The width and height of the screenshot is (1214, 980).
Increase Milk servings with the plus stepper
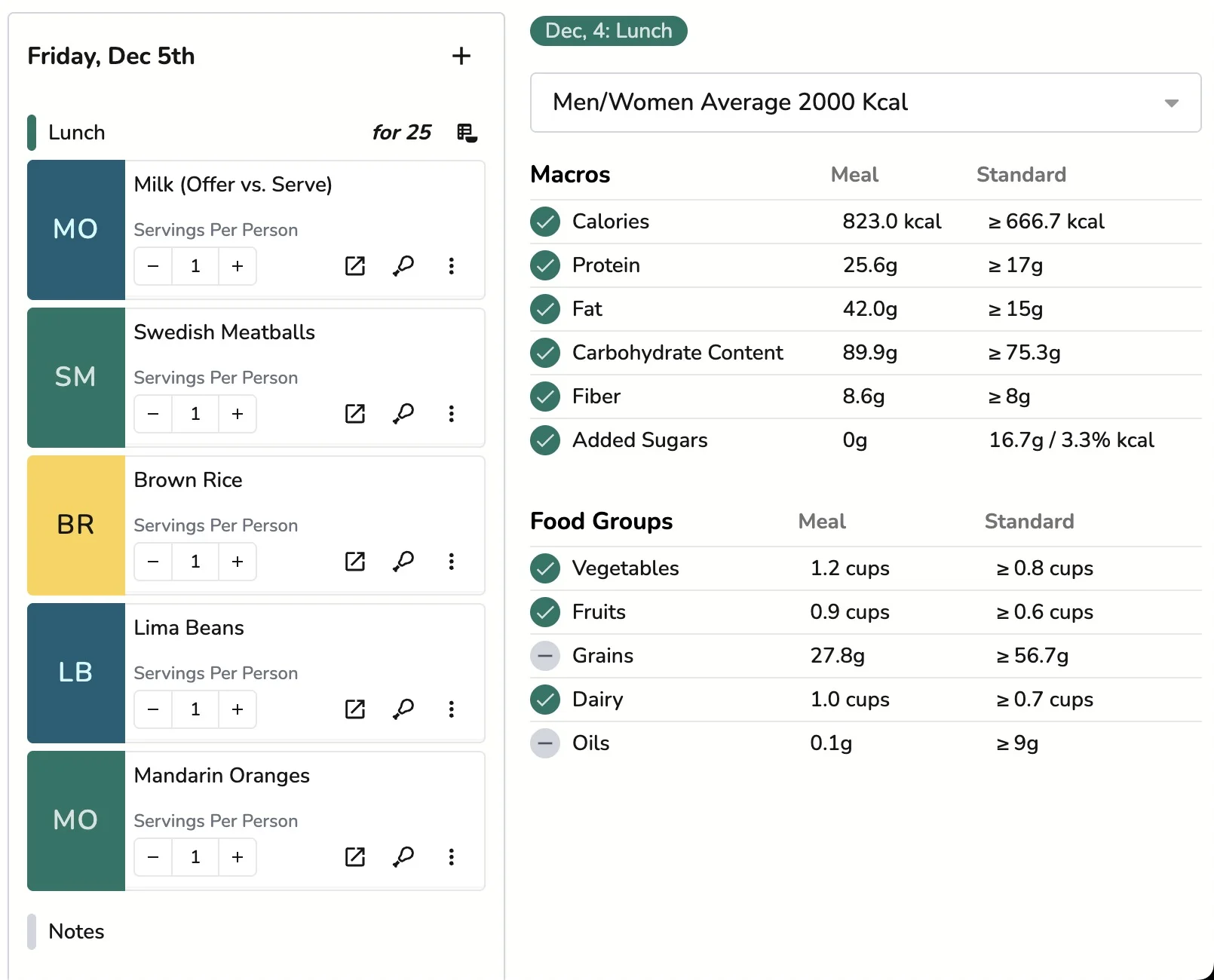237,266
